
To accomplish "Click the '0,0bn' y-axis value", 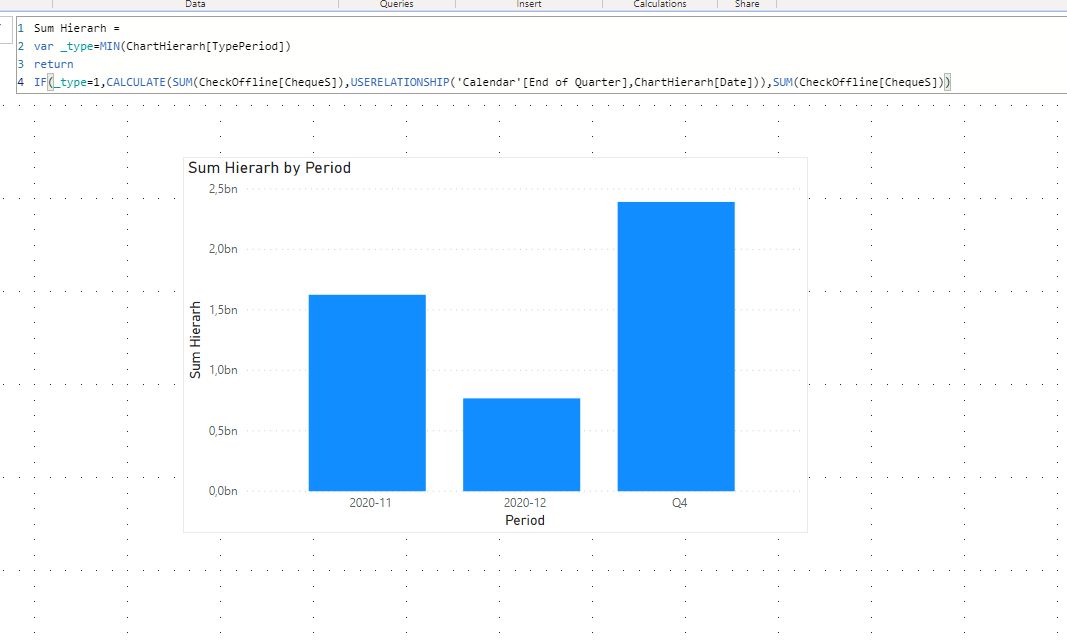I will click(223, 491).
